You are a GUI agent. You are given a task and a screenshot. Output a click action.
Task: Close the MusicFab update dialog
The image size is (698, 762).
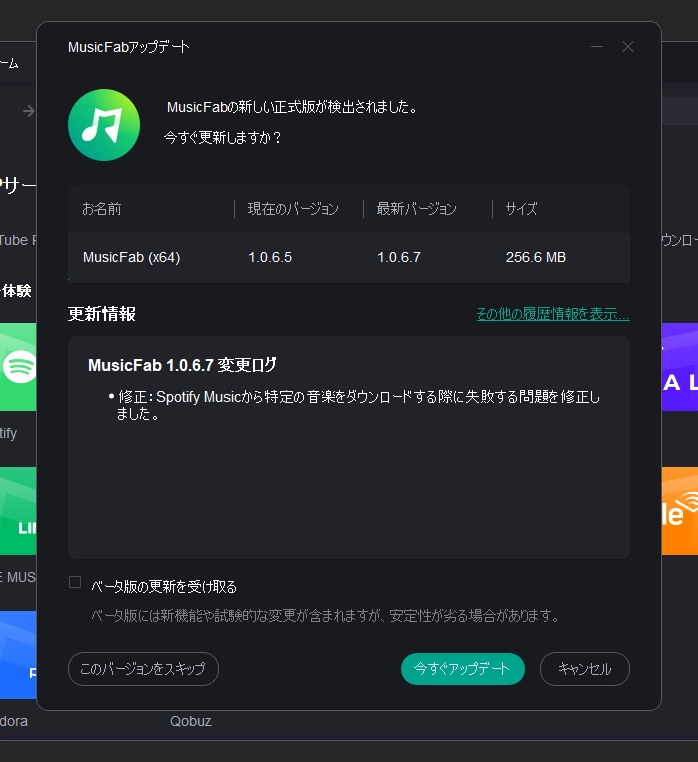tap(628, 47)
